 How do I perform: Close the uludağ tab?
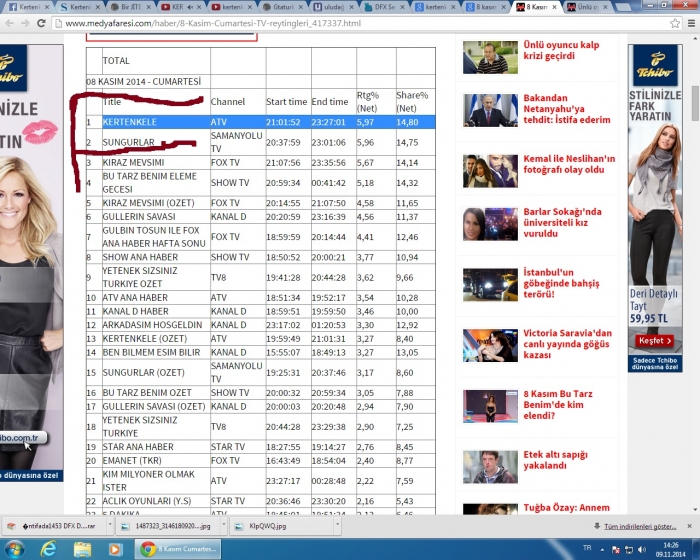pos(351,7)
